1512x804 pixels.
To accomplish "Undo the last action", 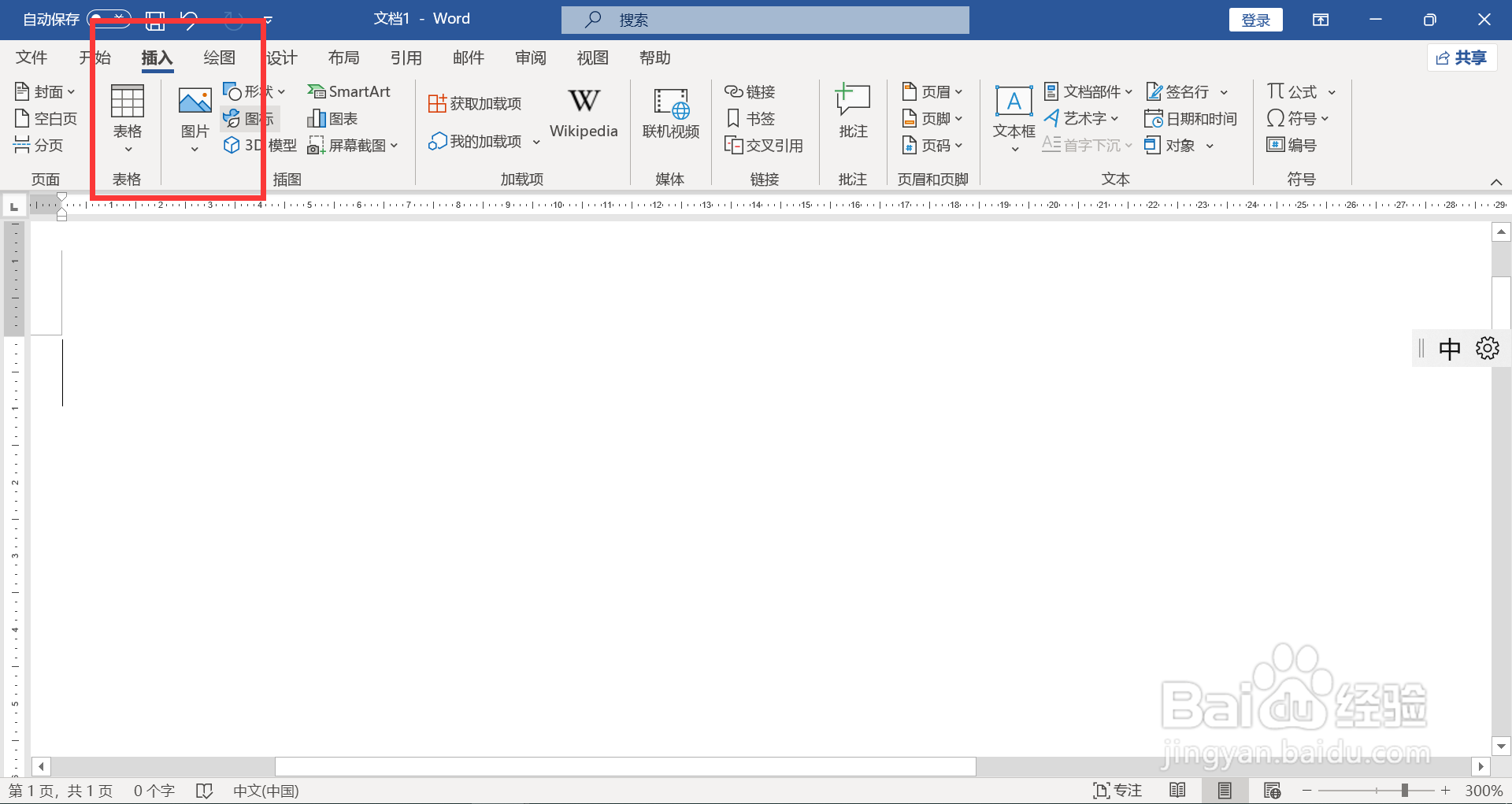I will pyautogui.click(x=189, y=20).
